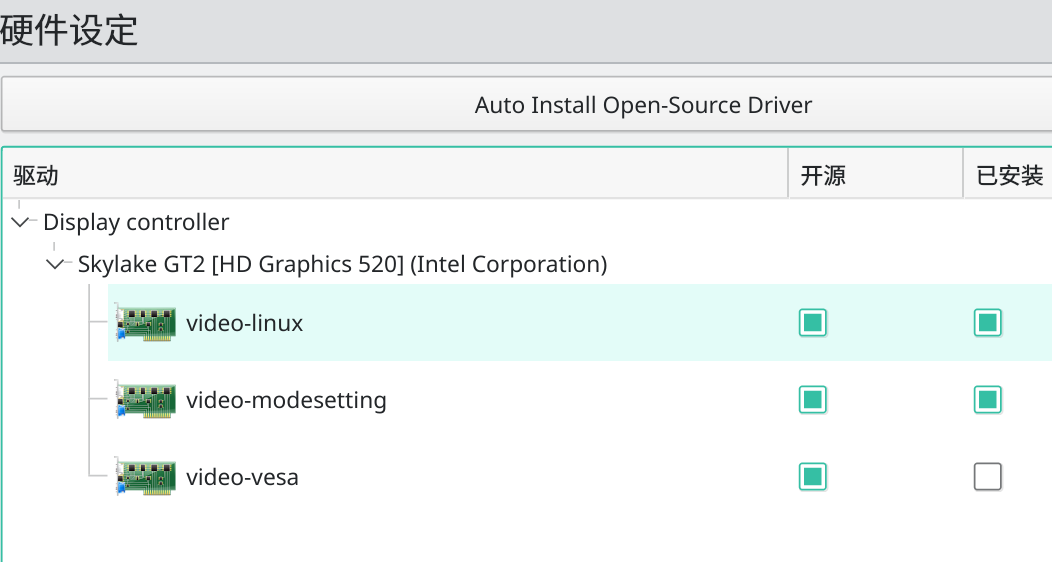Click the 开源 column header

point(823,176)
